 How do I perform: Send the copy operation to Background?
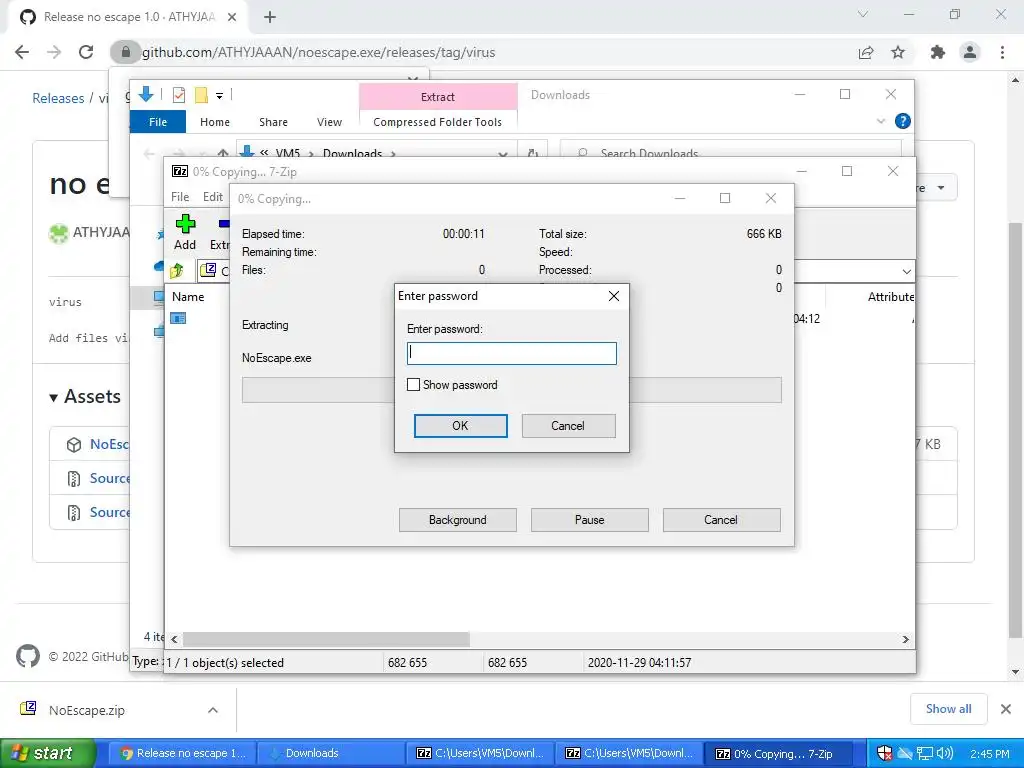click(458, 520)
